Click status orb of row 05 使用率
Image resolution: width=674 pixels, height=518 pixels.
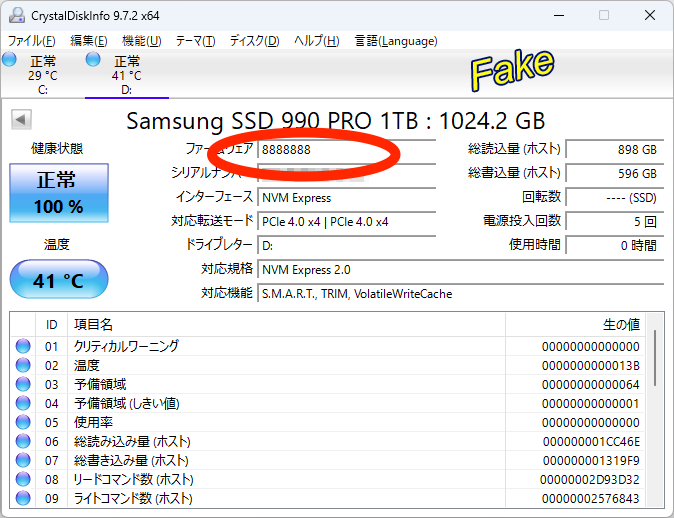point(23,422)
